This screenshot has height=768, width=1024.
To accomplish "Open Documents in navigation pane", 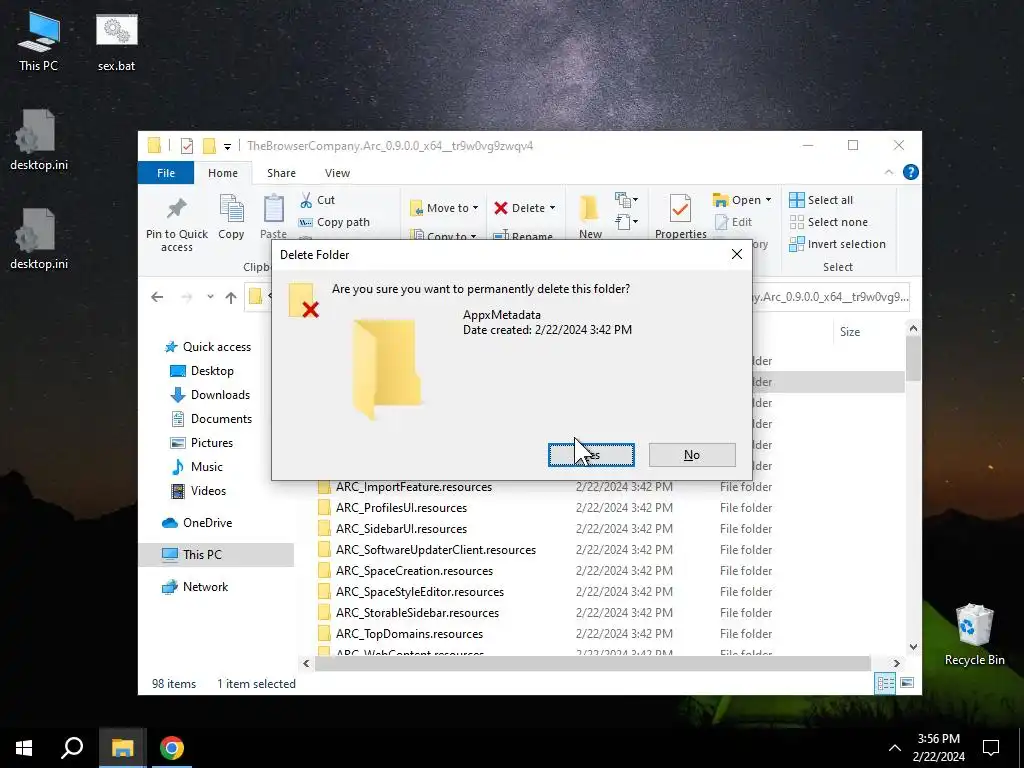I will pyautogui.click(x=211, y=419).
